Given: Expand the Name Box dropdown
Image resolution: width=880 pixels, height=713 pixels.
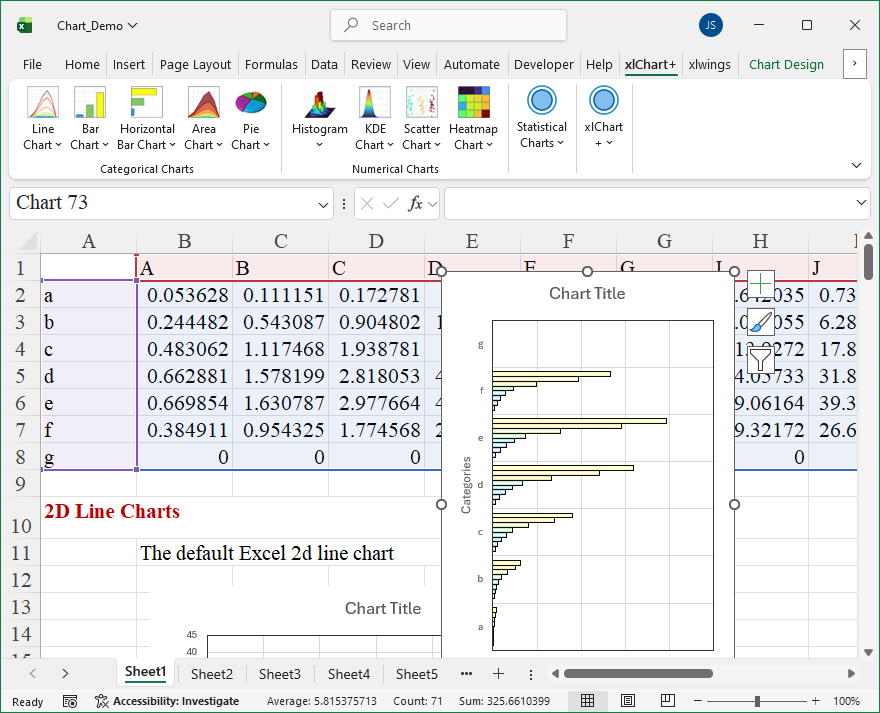Looking at the screenshot, I should [x=324, y=203].
